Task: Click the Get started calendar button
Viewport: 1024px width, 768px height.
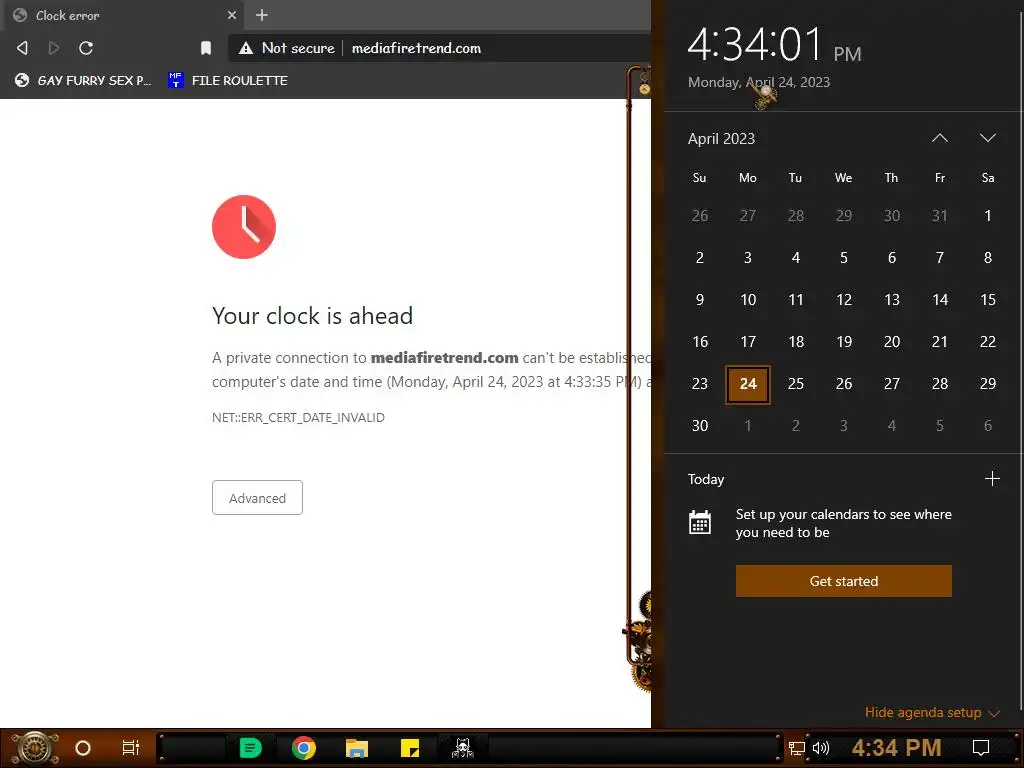Action: pyautogui.click(x=844, y=581)
